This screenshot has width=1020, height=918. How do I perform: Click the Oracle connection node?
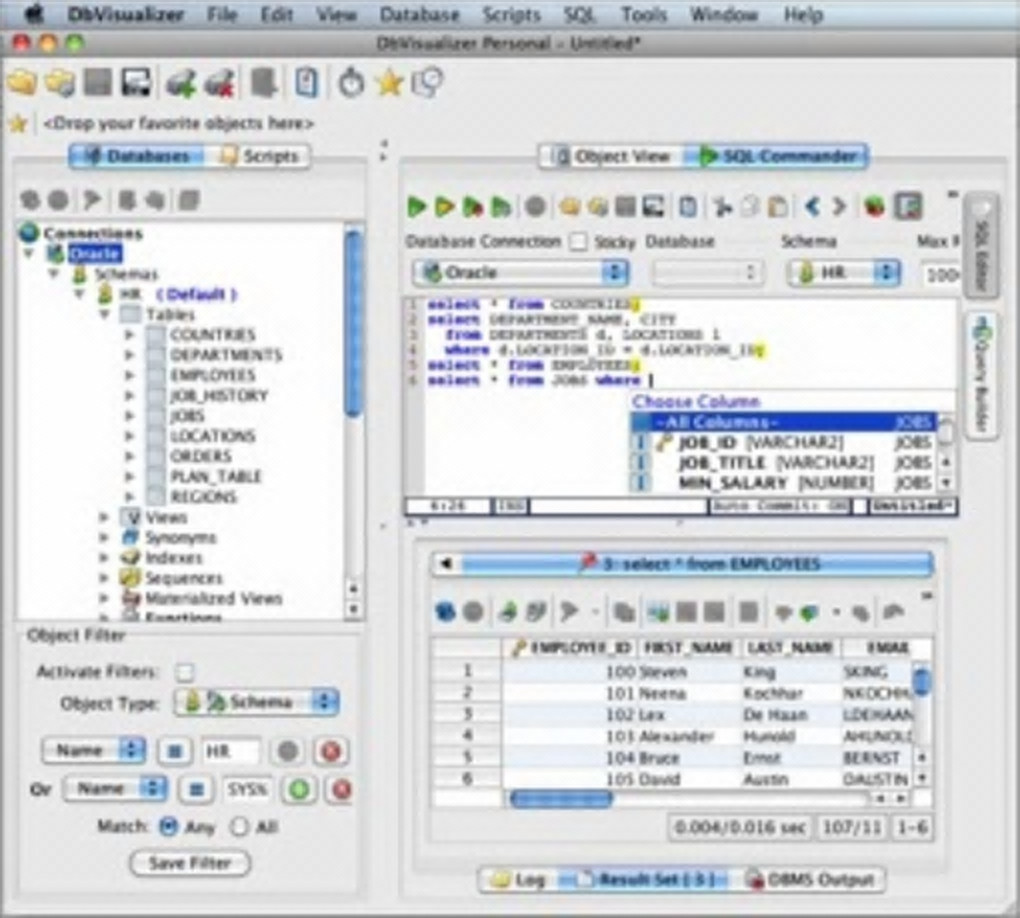95,254
